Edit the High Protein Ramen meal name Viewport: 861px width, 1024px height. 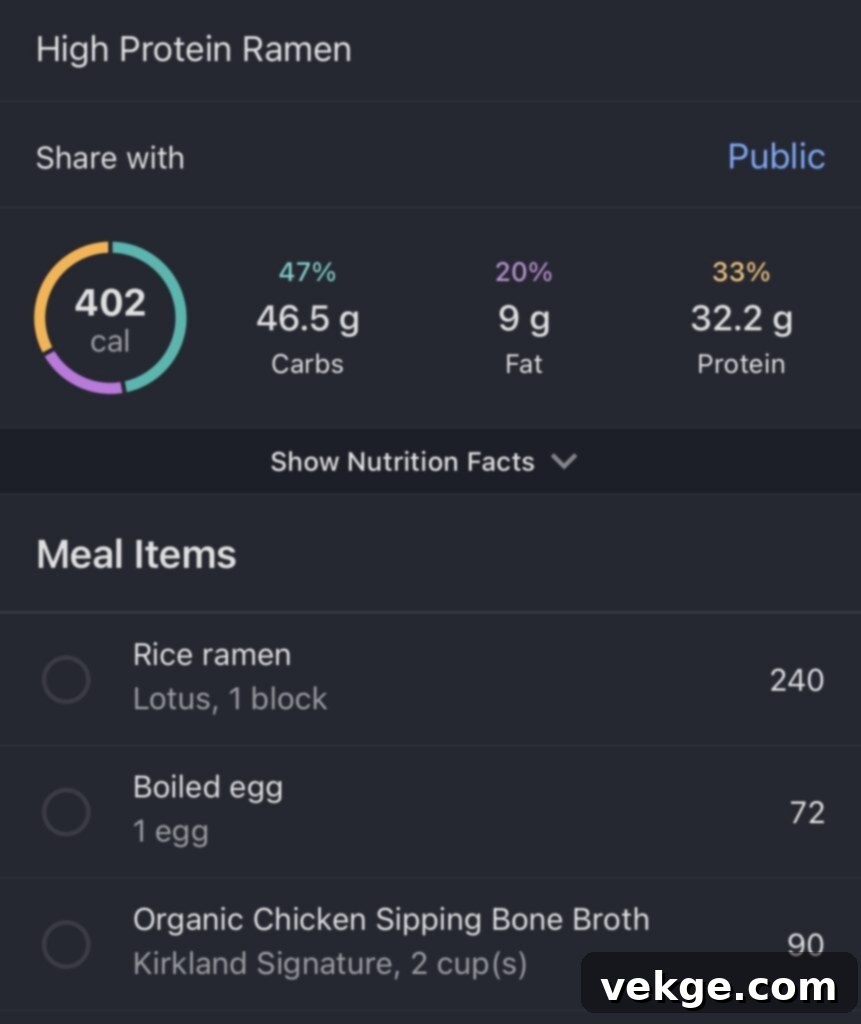[x=194, y=50]
